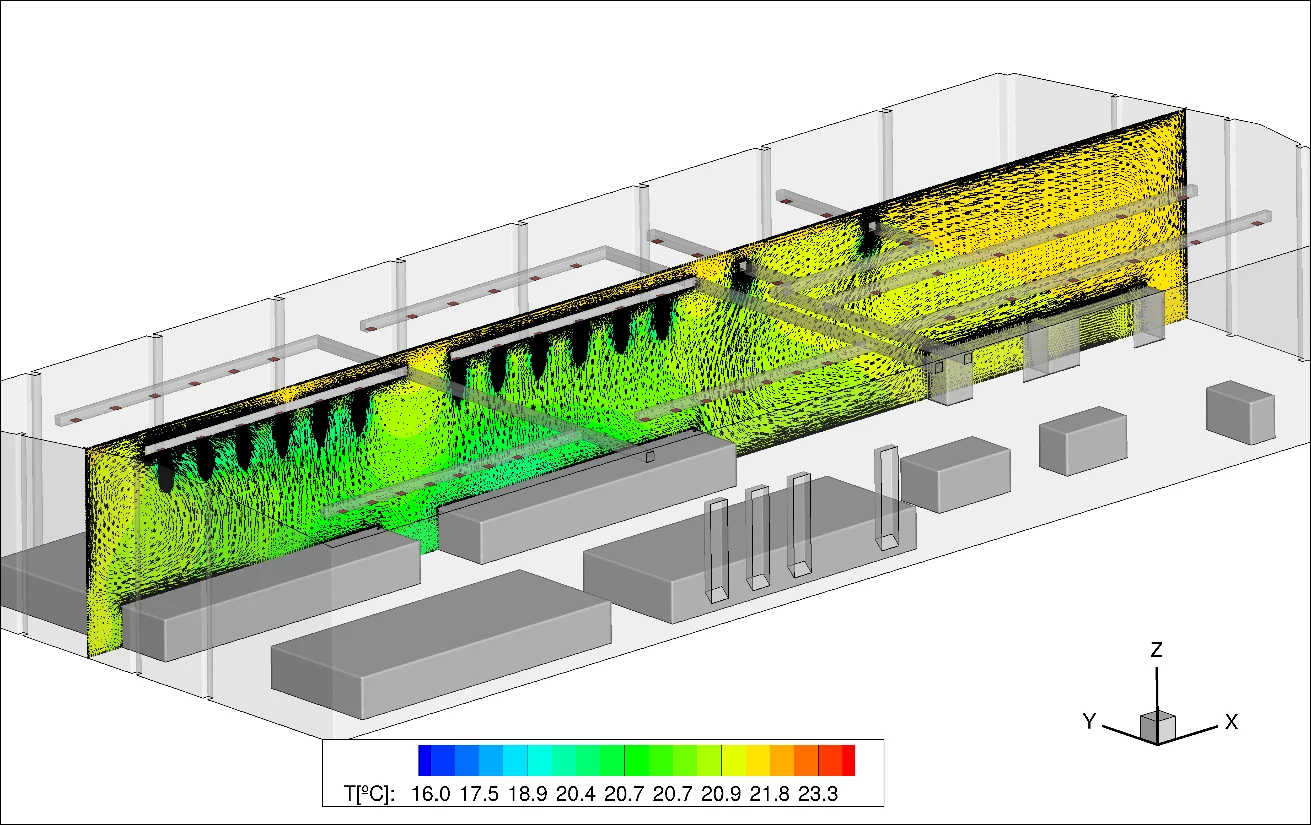Click the "T[ºC]:" legend label
This screenshot has width=1311, height=825.
[x=370, y=795]
